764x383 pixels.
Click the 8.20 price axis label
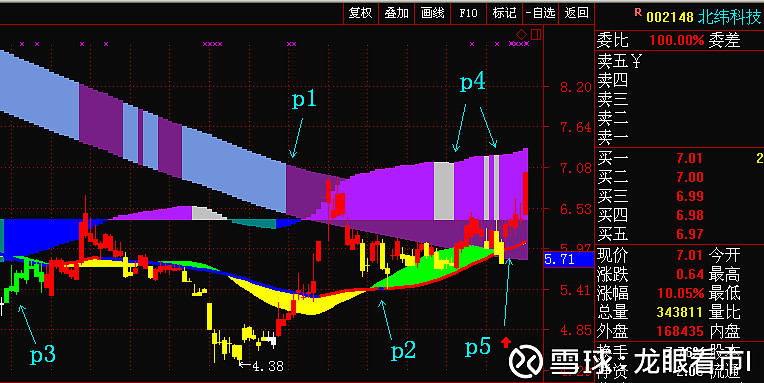[x=575, y=88]
